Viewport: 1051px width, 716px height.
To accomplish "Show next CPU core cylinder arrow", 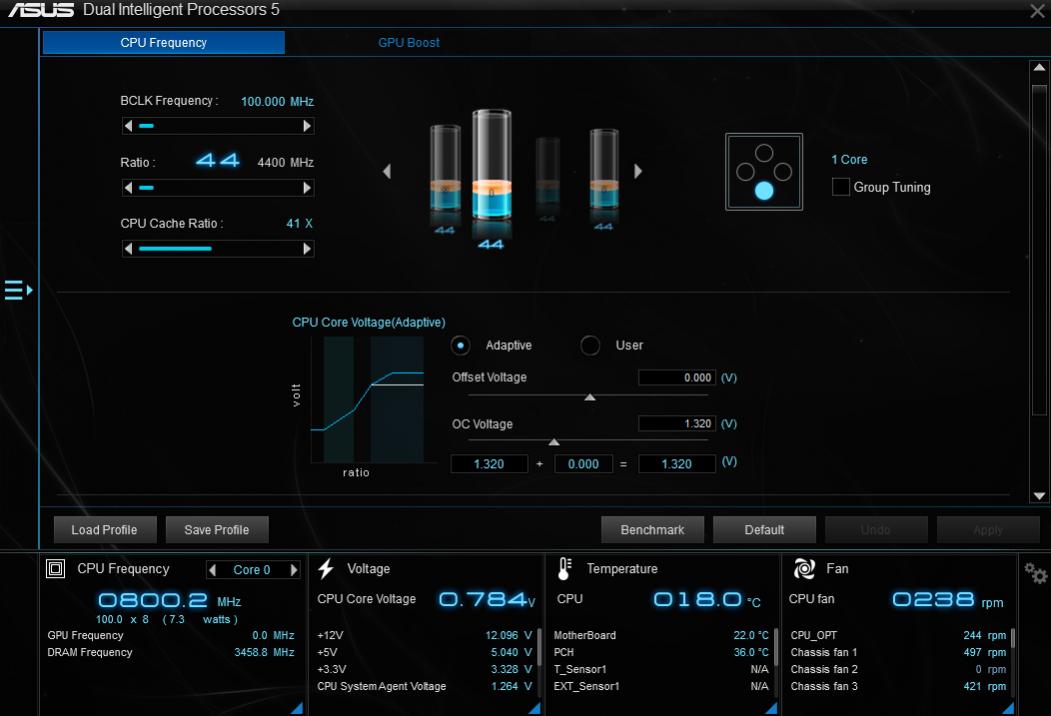I will pyautogui.click(x=638, y=171).
